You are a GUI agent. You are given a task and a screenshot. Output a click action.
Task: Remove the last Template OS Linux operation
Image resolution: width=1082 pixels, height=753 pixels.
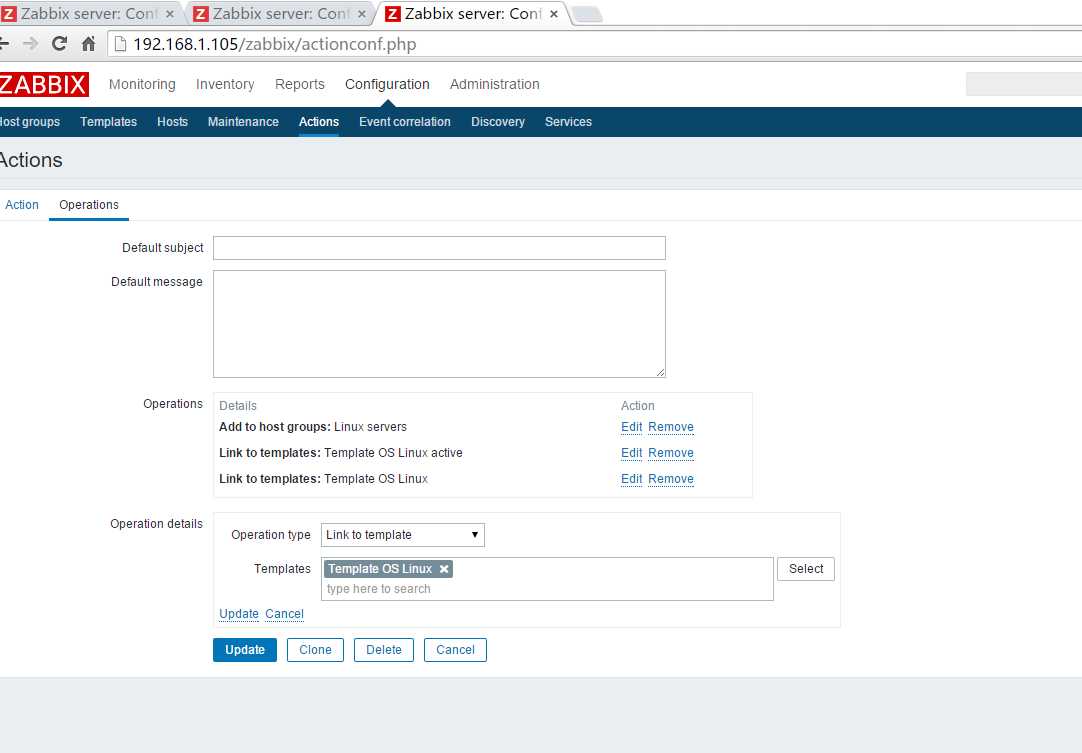[671, 479]
